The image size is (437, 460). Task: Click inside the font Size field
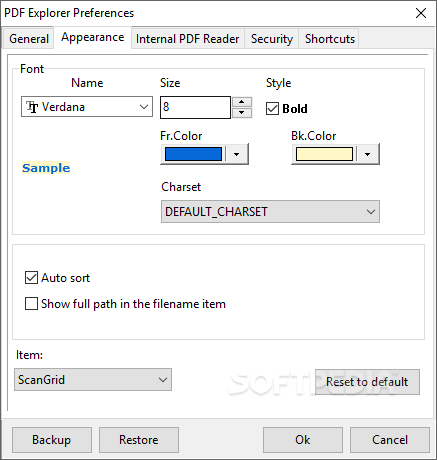(195, 107)
